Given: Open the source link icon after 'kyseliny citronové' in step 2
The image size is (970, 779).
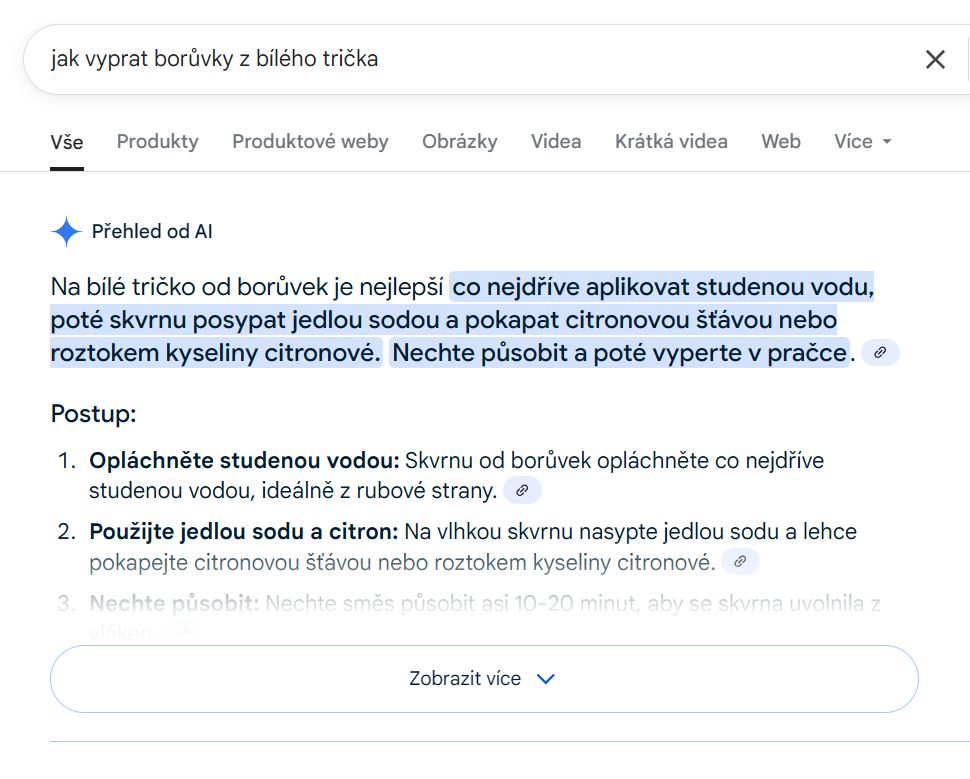Looking at the screenshot, I should click(740, 562).
